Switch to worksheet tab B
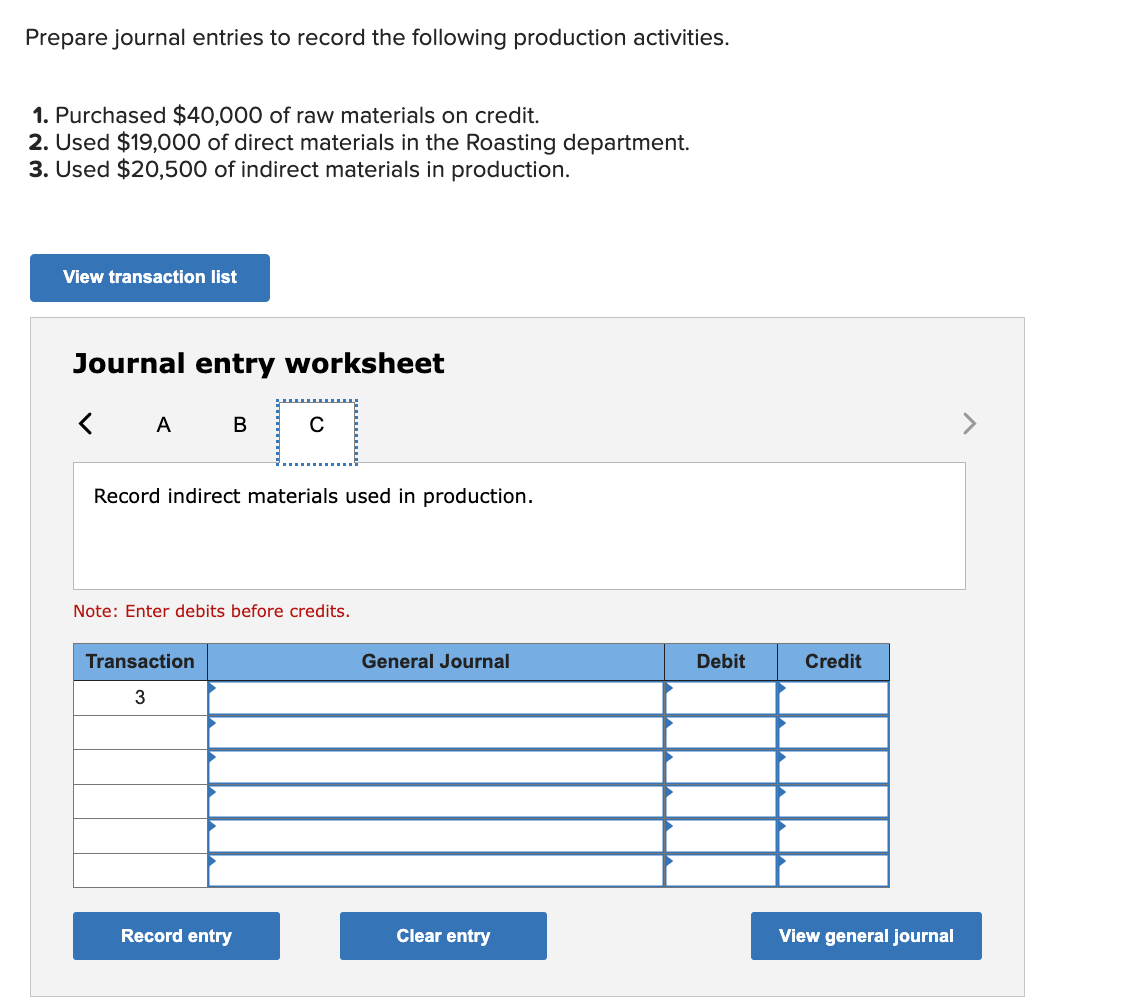 (239, 424)
